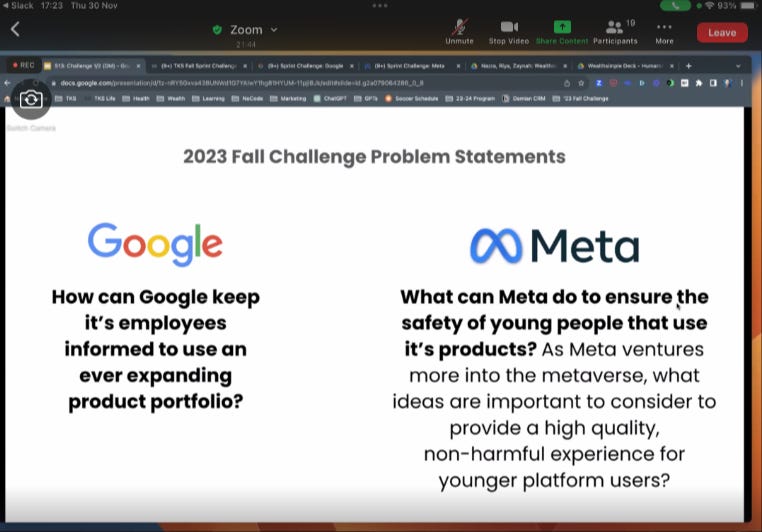This screenshot has width=762, height=532.
Task: Open the '23 Fall Challenge bookmark folder
Action: (581, 99)
